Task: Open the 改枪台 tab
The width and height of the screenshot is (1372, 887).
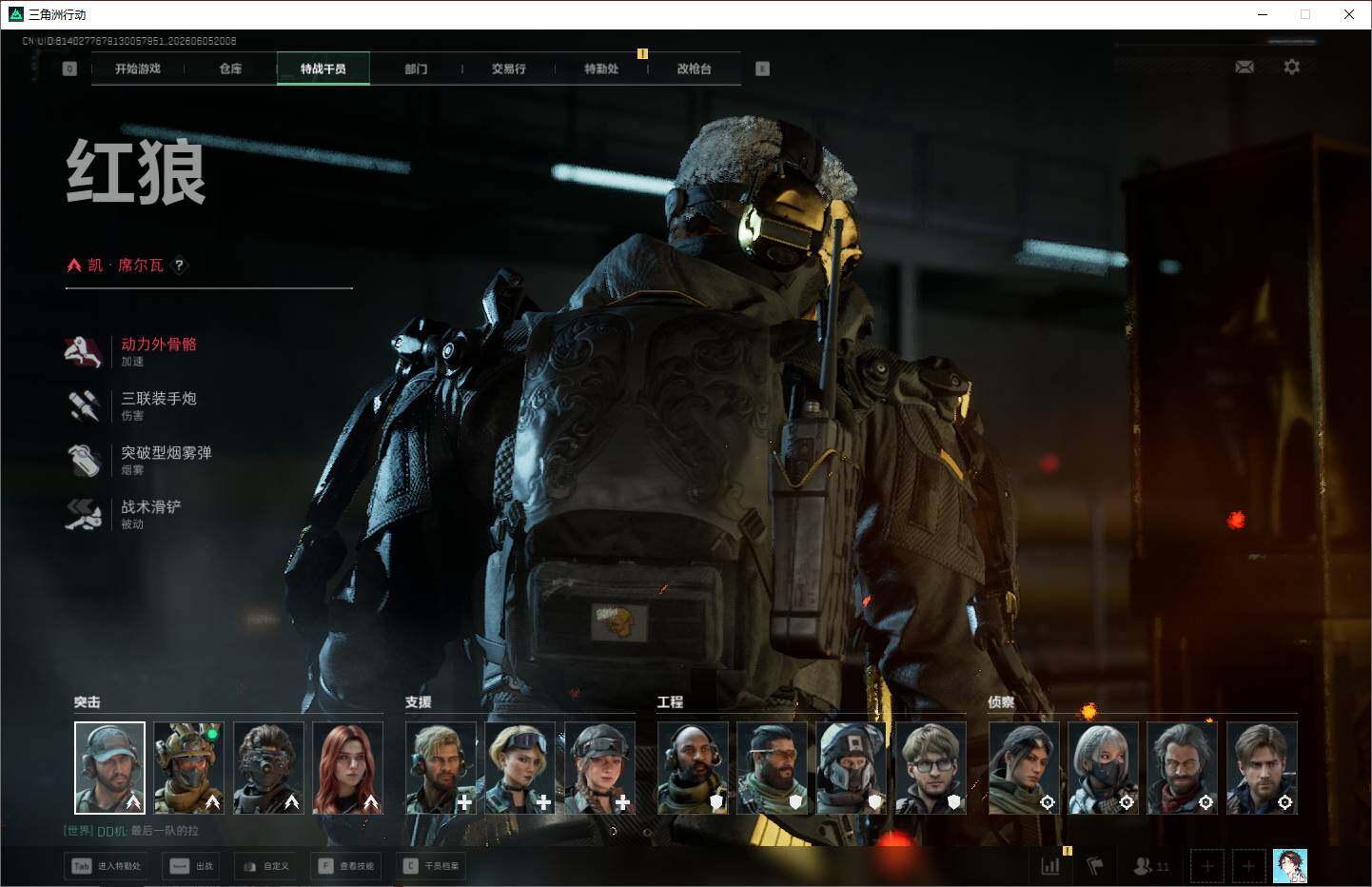Action: pyautogui.click(x=695, y=69)
